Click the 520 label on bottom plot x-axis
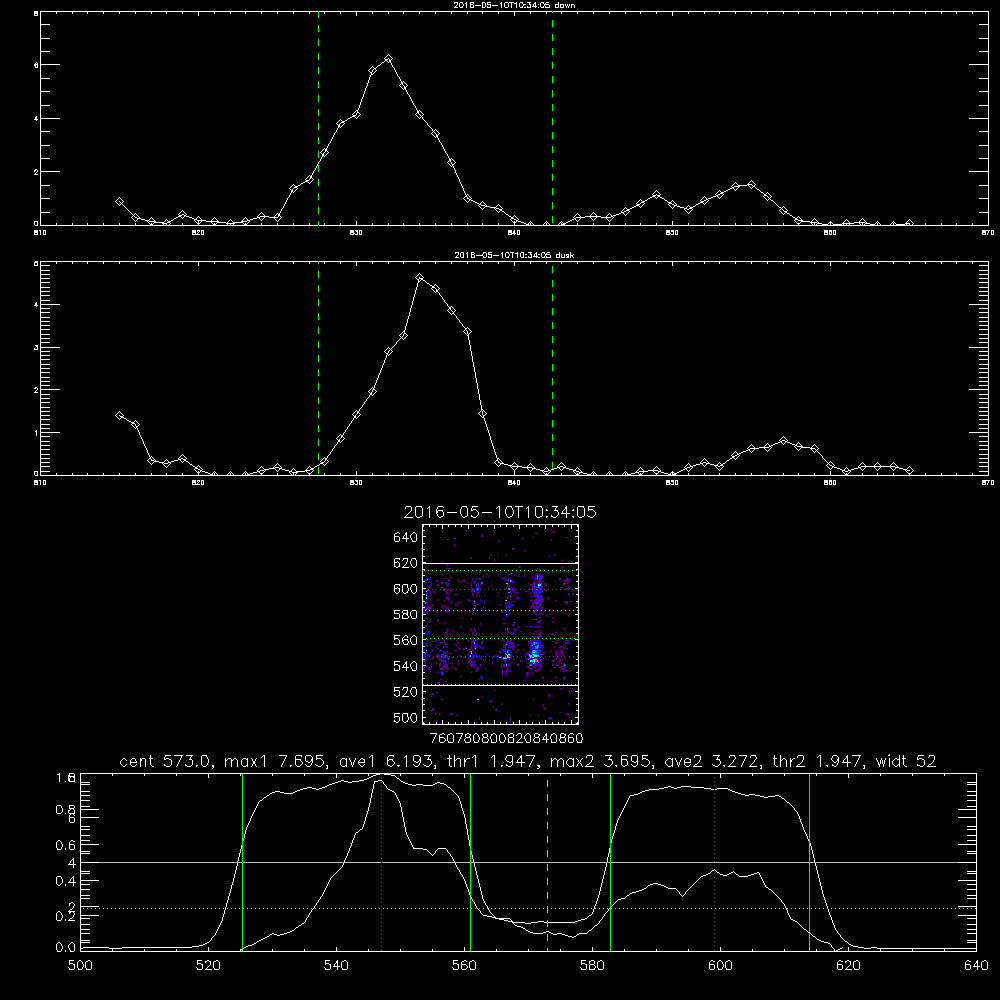1000x1000 pixels. click(x=208, y=966)
